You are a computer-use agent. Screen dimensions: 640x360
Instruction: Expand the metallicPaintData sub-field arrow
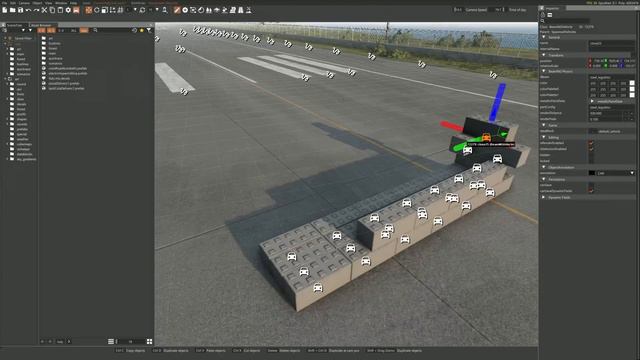pyautogui.click(x=592, y=101)
